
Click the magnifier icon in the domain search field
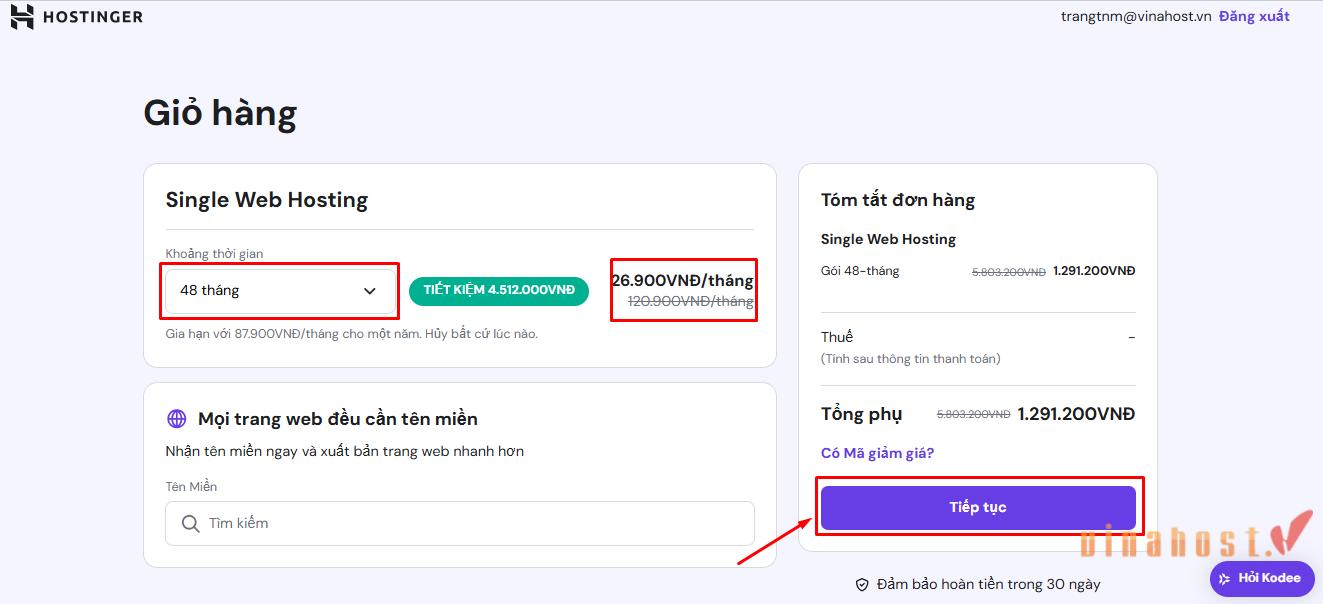pyautogui.click(x=190, y=523)
